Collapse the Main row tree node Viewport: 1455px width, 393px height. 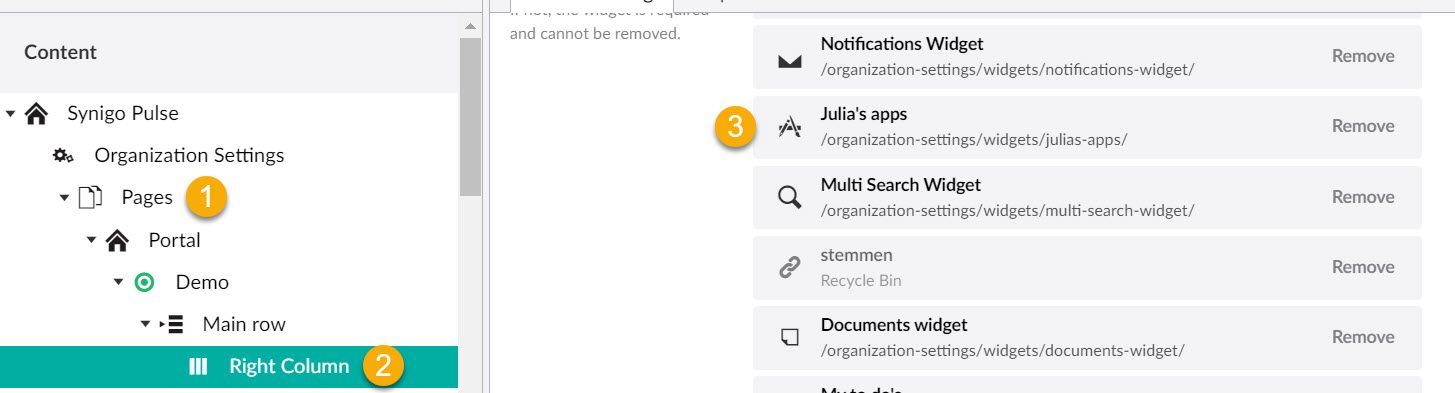pyautogui.click(x=145, y=324)
